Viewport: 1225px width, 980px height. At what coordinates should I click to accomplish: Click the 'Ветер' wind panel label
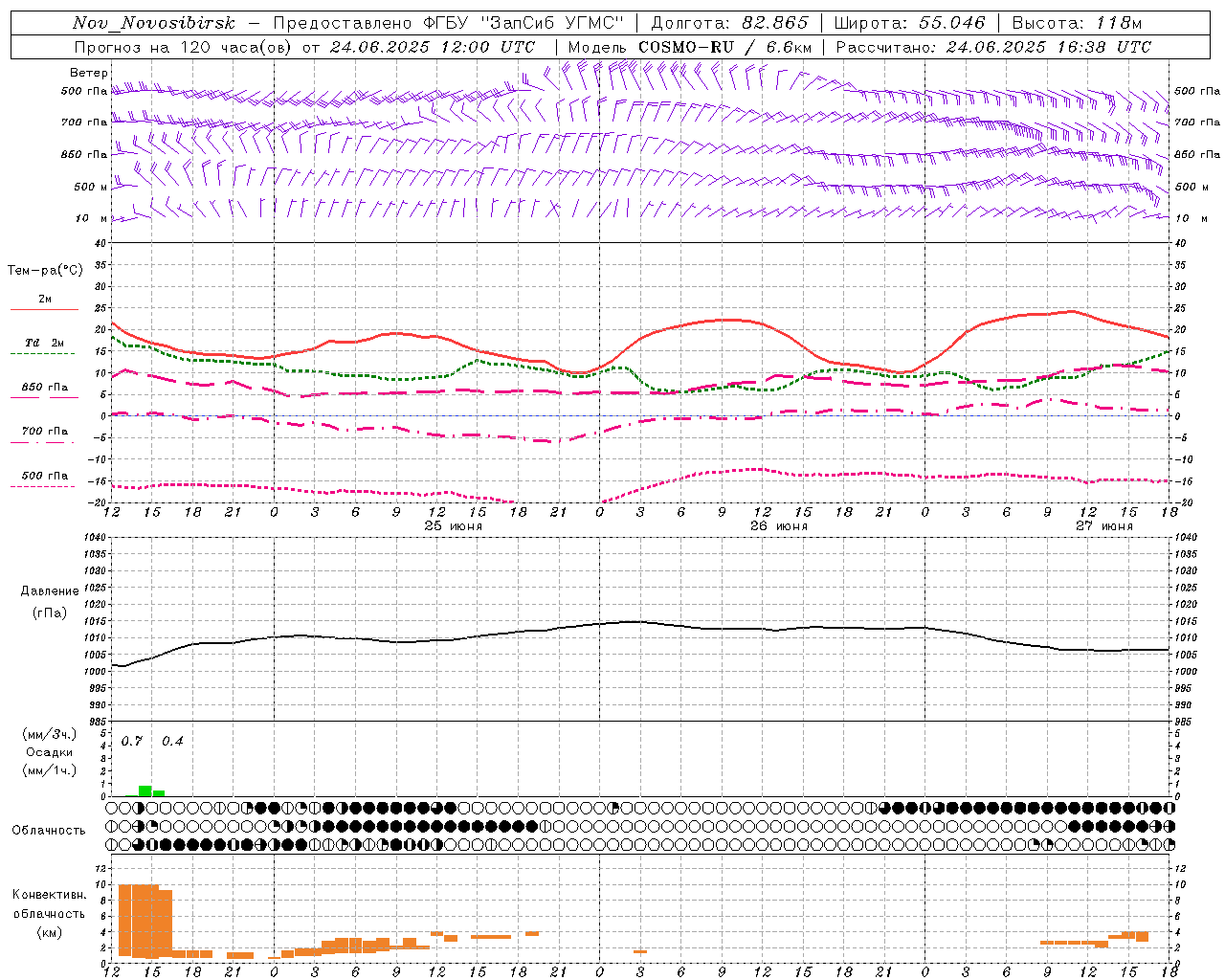tap(89, 73)
